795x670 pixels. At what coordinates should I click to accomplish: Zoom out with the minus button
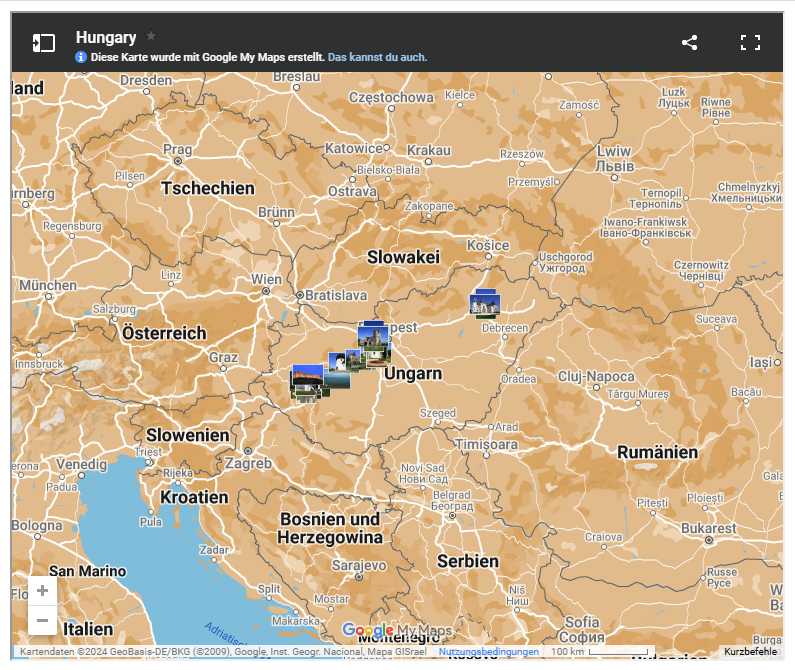pos(42,621)
